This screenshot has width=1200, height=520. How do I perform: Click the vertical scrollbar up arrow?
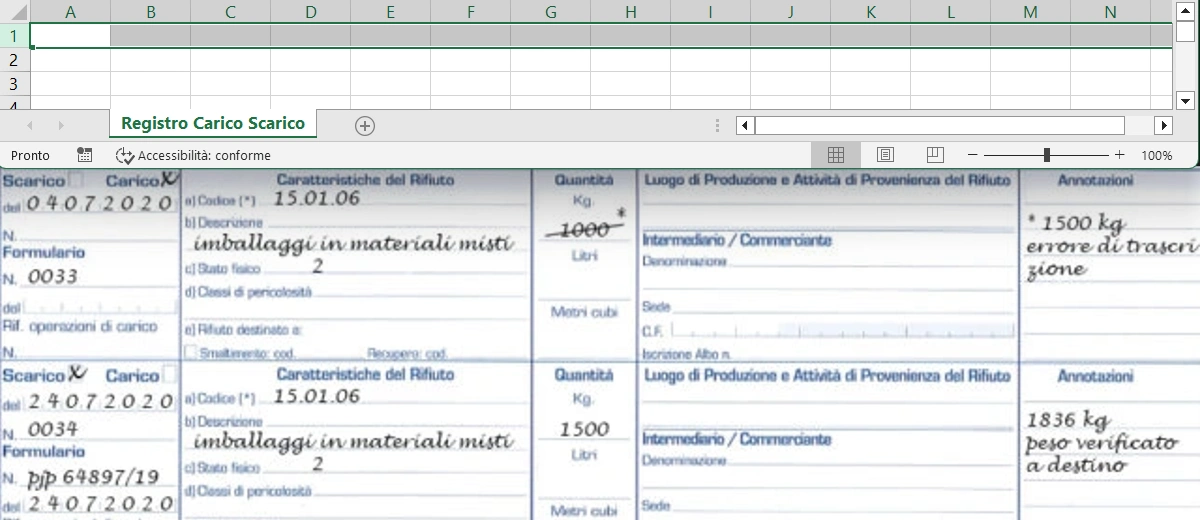click(x=1186, y=9)
